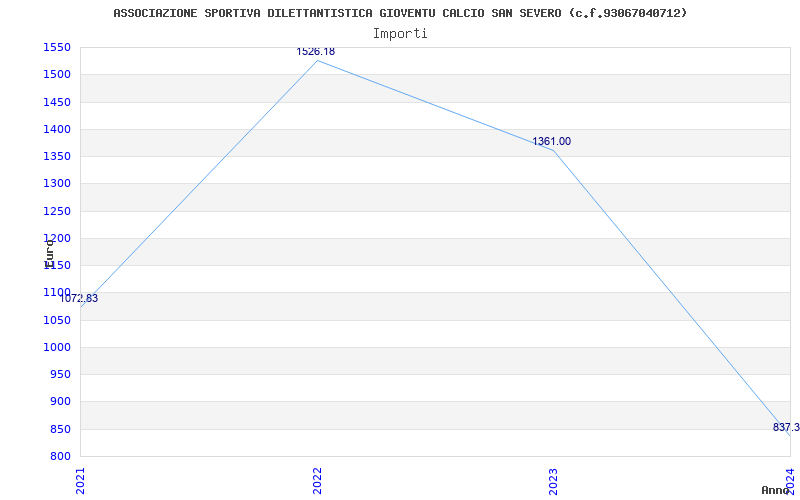Image resolution: width=800 pixels, height=500 pixels.
Task: Click the Anno axis title
Action: 775,490
